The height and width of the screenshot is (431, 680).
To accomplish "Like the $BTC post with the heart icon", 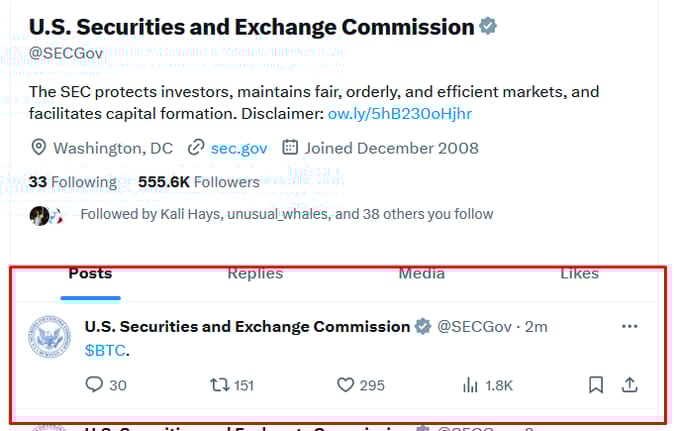I will [x=346, y=385].
